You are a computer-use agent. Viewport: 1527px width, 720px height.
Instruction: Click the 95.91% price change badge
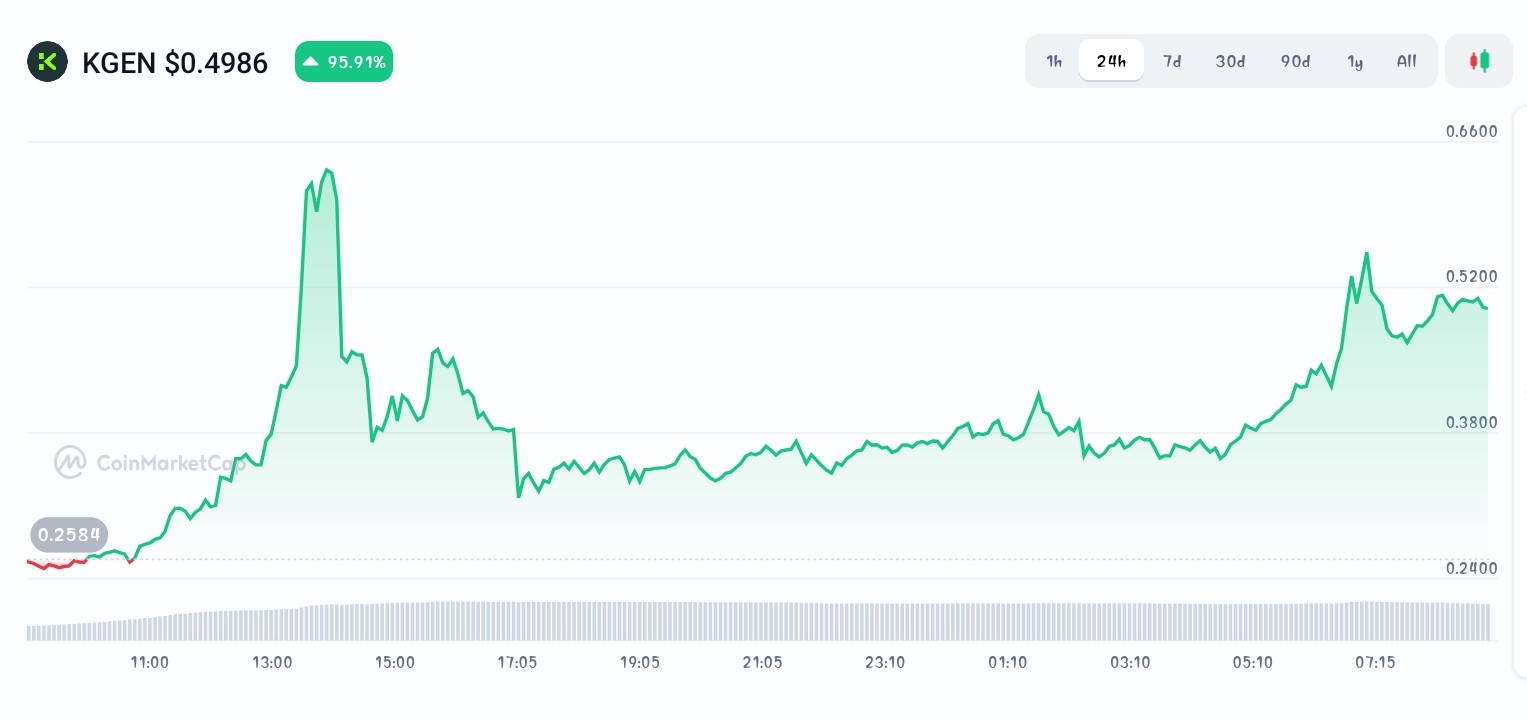344,62
